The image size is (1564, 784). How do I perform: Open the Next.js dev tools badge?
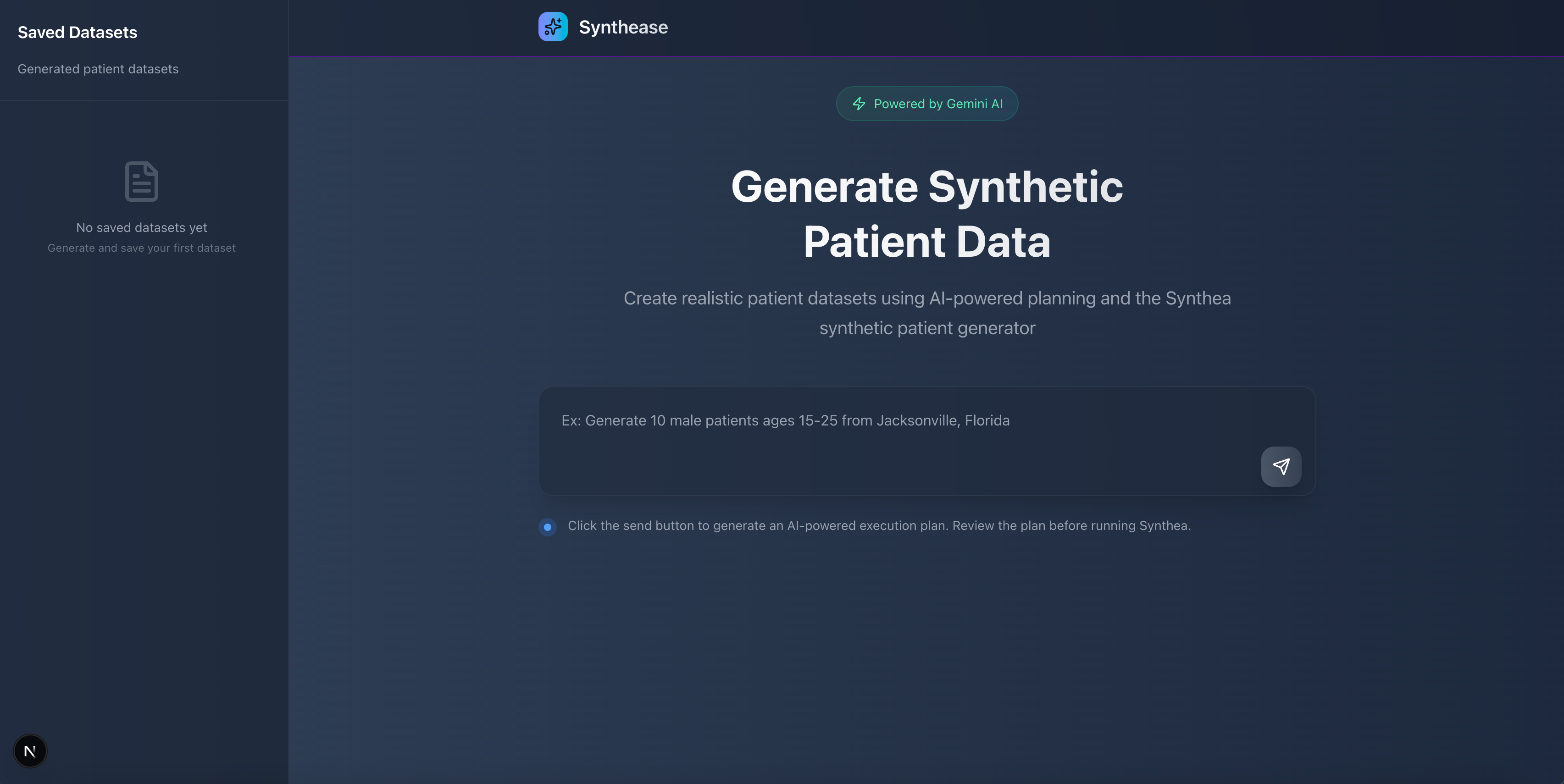pyautogui.click(x=30, y=751)
